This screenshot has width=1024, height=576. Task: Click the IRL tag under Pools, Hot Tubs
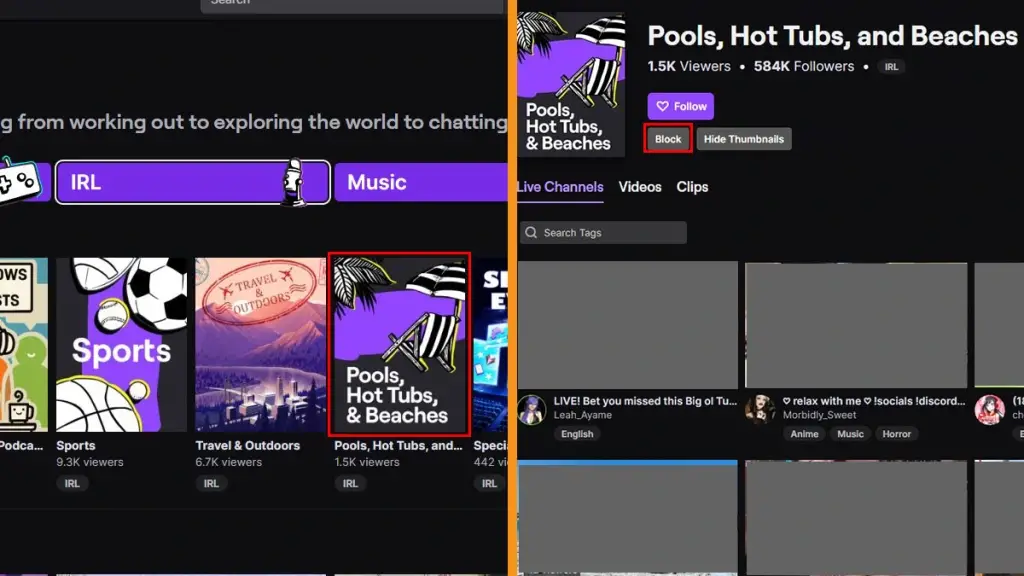coord(350,483)
